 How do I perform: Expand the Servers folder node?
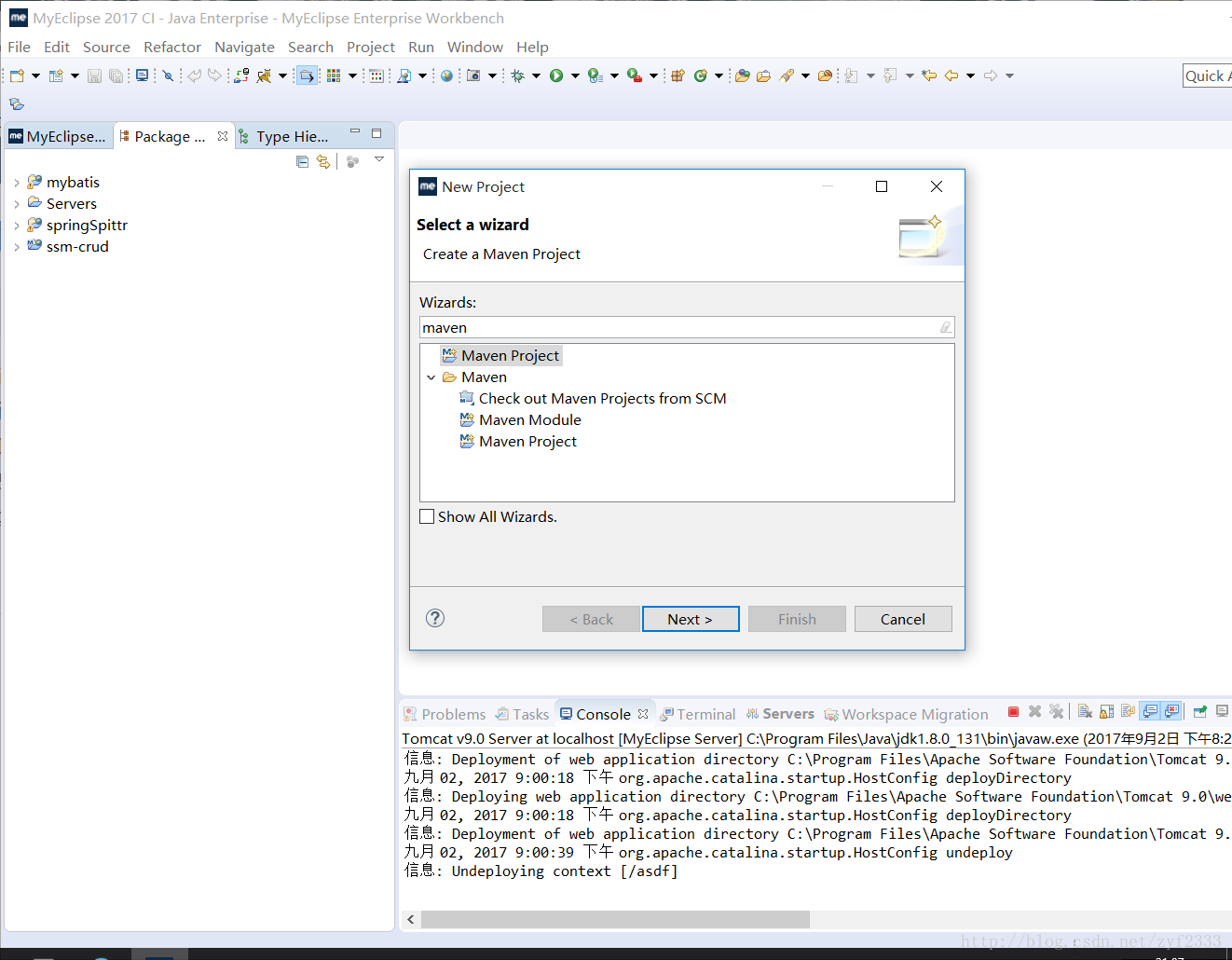(x=17, y=204)
